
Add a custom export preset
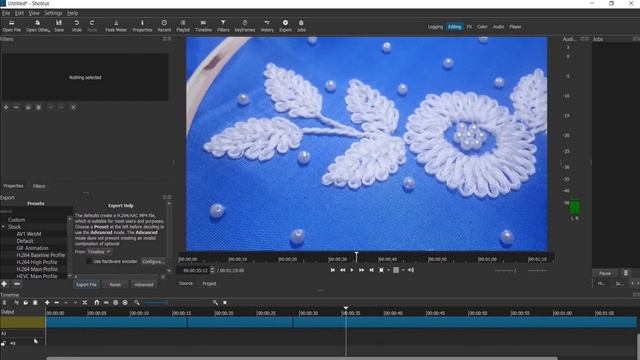[4, 284]
